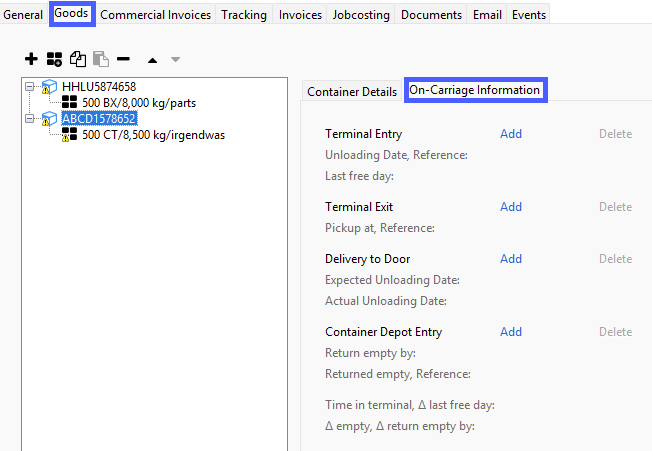Screen dimensions: 652x451
Task: Click the container icon beside HHLU5874658
Action: [48, 87]
